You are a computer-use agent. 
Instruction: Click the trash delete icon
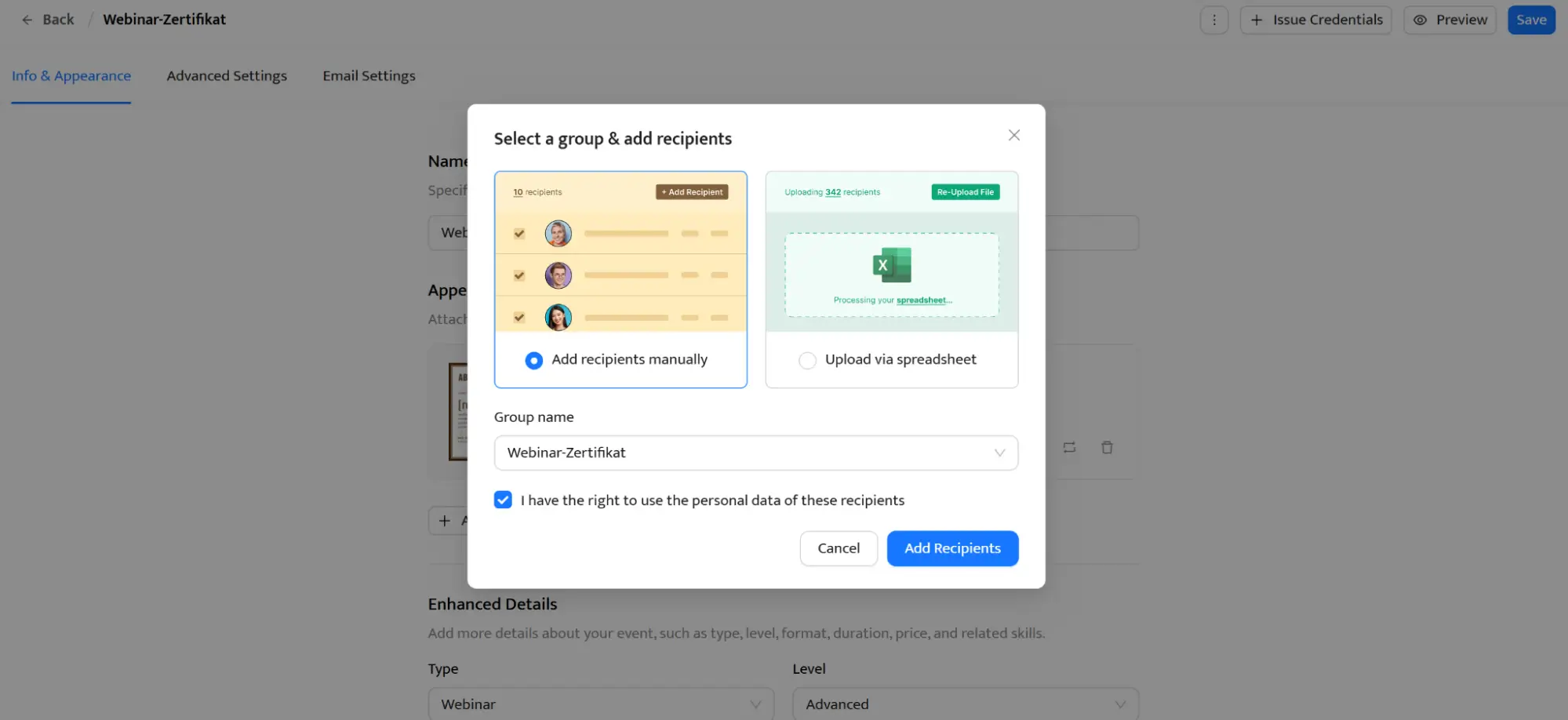[1107, 448]
